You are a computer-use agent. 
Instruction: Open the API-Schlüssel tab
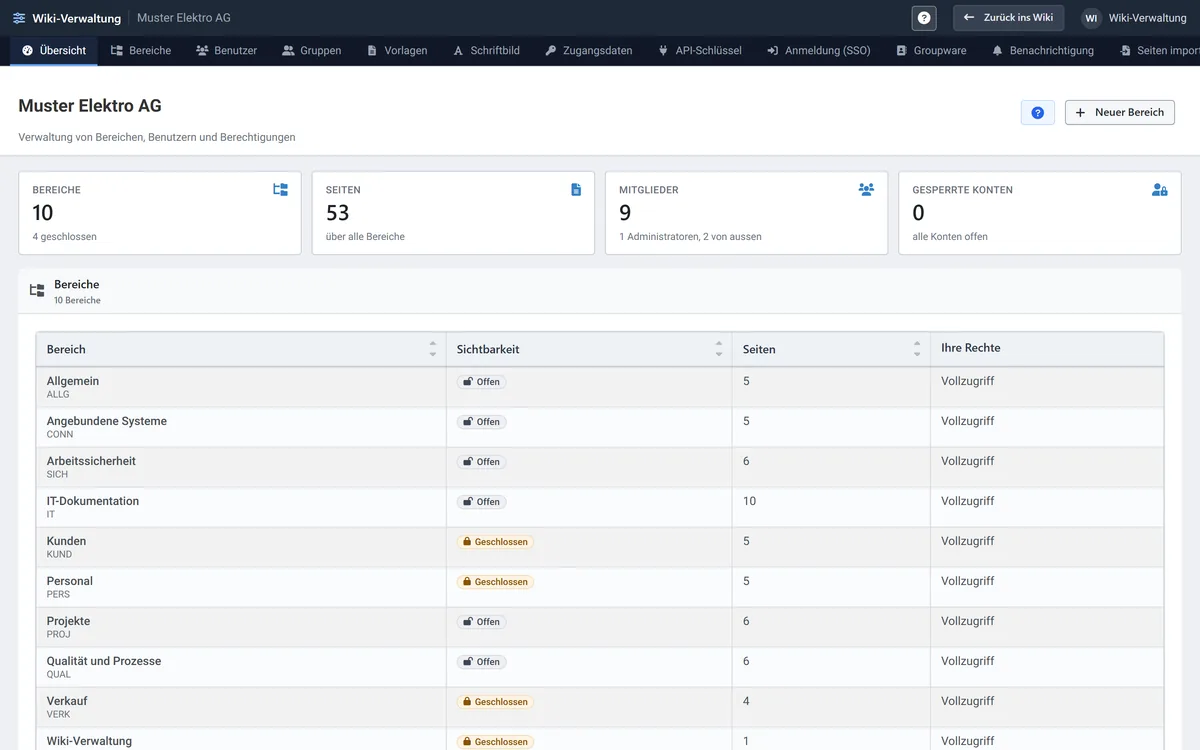699,50
